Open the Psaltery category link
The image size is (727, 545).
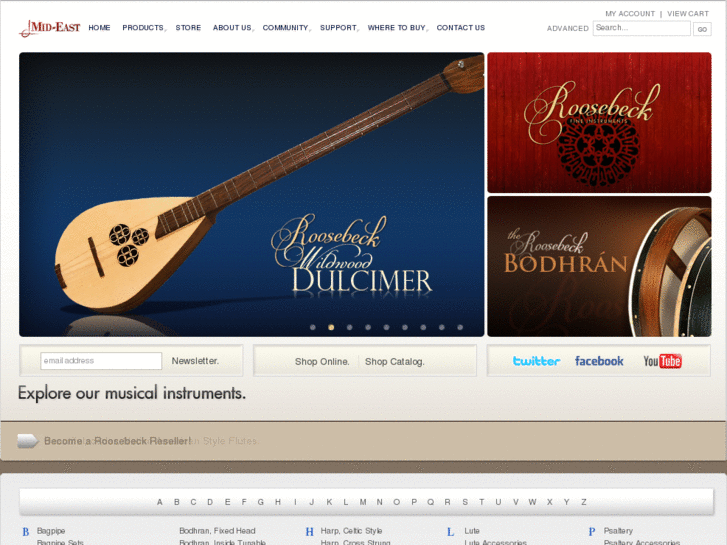click(618, 531)
